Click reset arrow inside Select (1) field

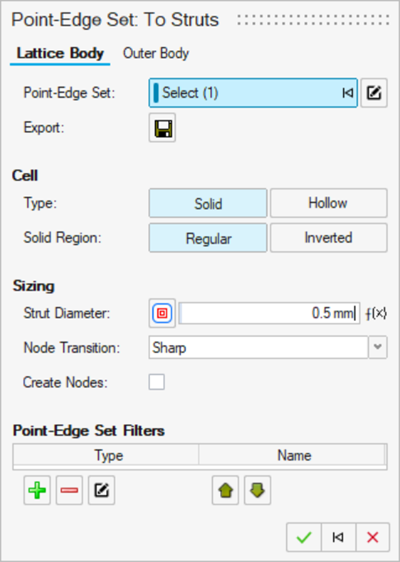348,93
